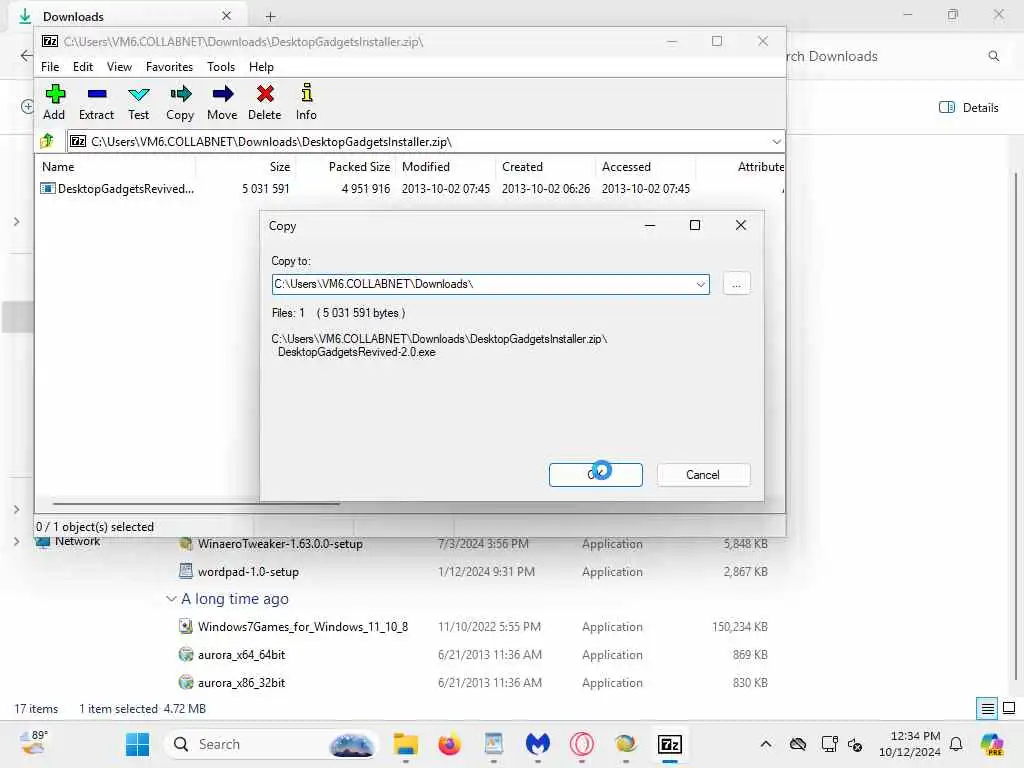Viewport: 1024px width, 768px height.
Task: Click Network in Explorer navigation pane
Action: tap(77, 541)
